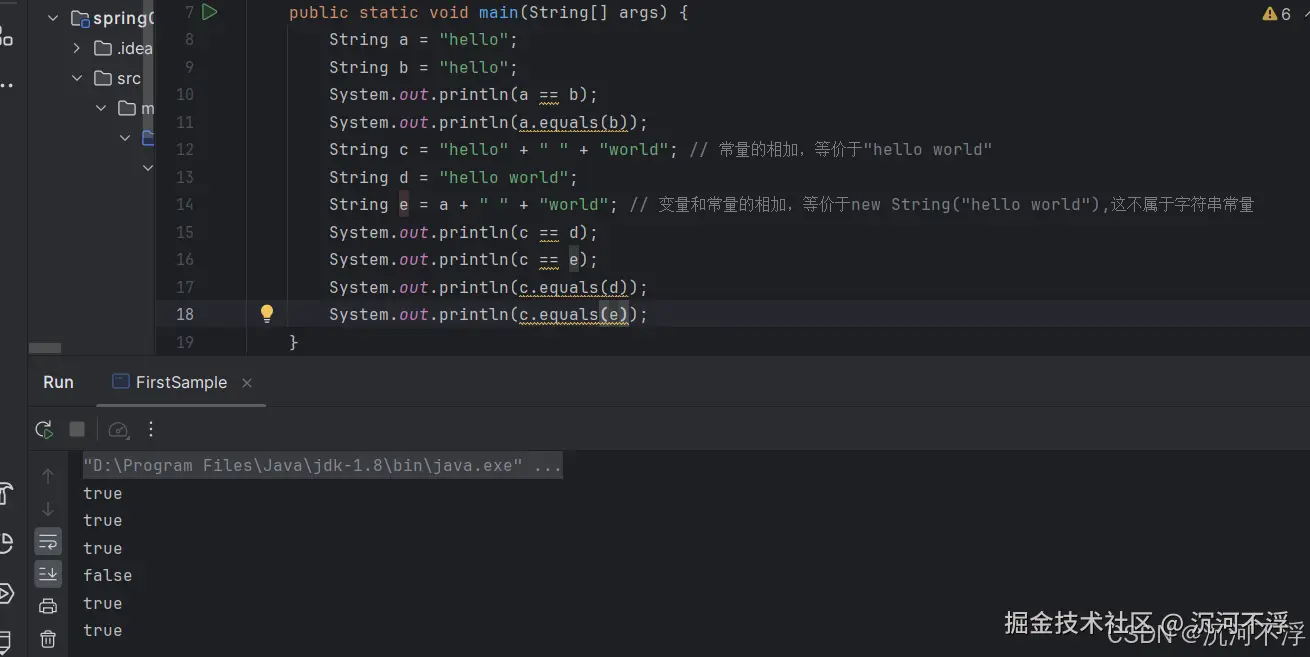Print the console output
The width and height of the screenshot is (1310, 657).
(x=48, y=606)
